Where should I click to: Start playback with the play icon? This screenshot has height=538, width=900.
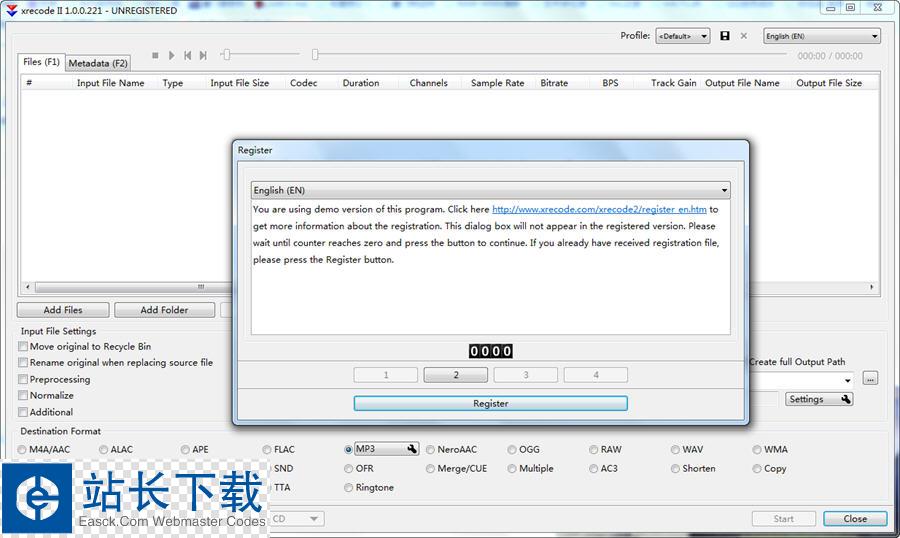point(171,55)
